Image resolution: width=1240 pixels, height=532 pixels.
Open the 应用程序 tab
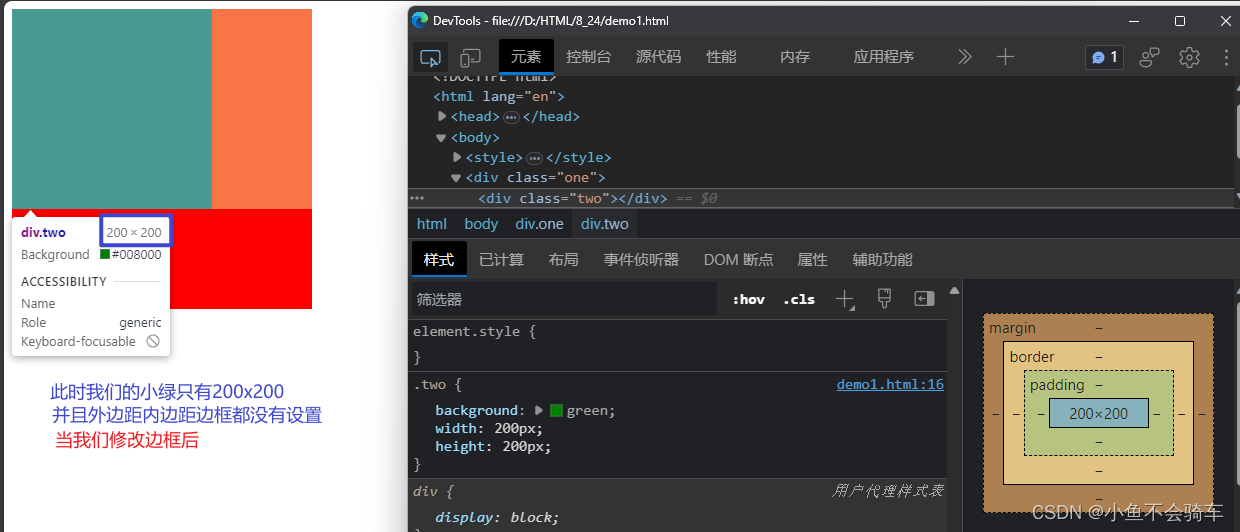click(883, 57)
